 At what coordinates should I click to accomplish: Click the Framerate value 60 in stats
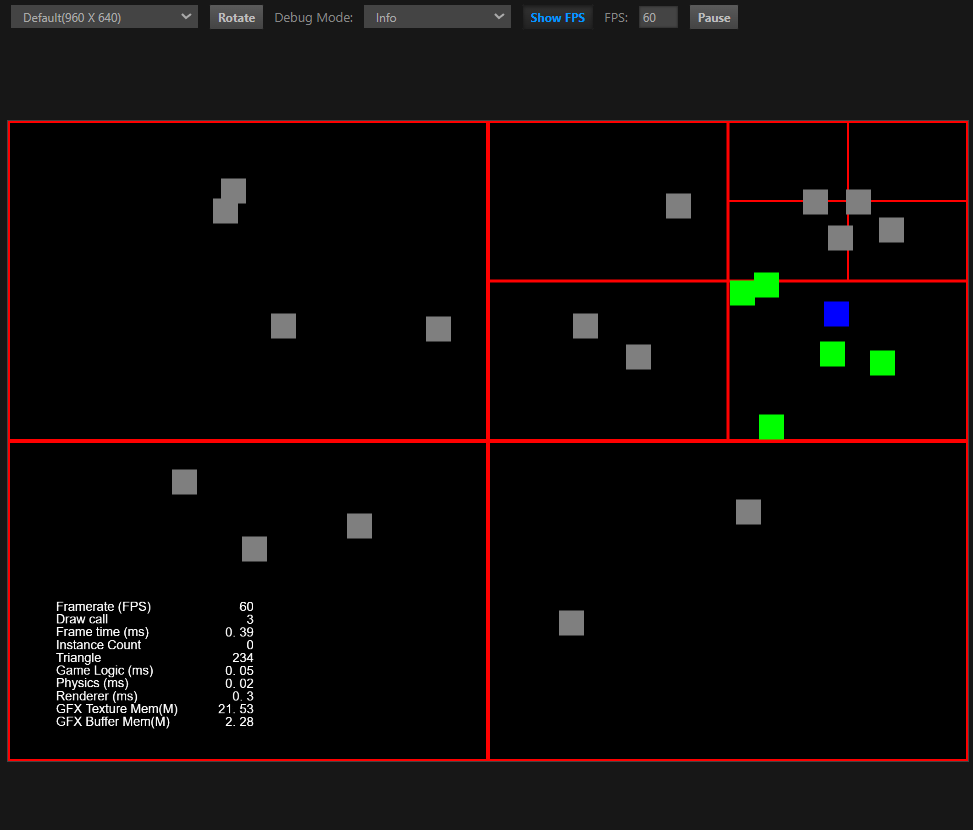(246, 607)
